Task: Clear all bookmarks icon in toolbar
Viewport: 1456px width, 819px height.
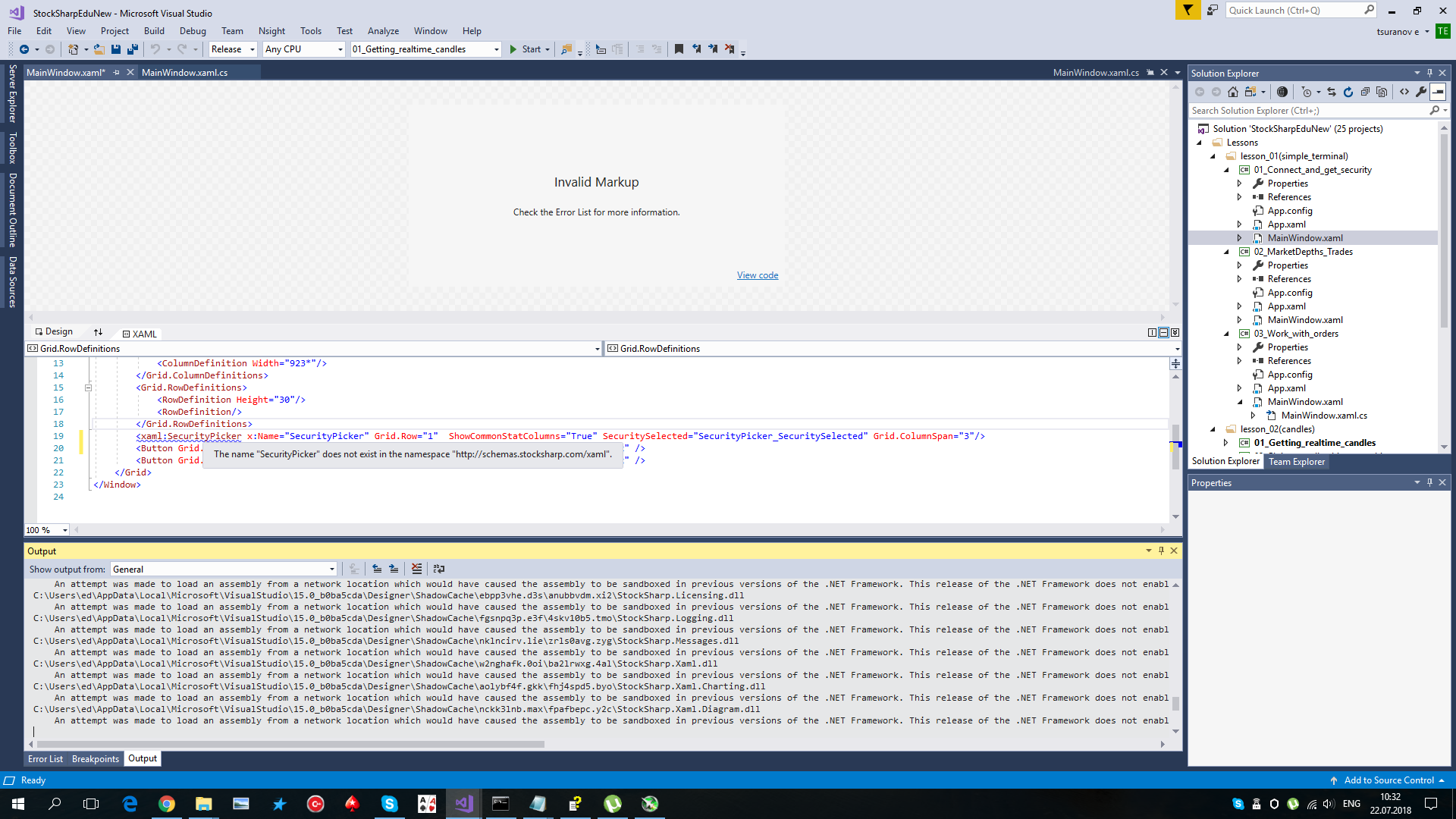Action: pos(730,49)
